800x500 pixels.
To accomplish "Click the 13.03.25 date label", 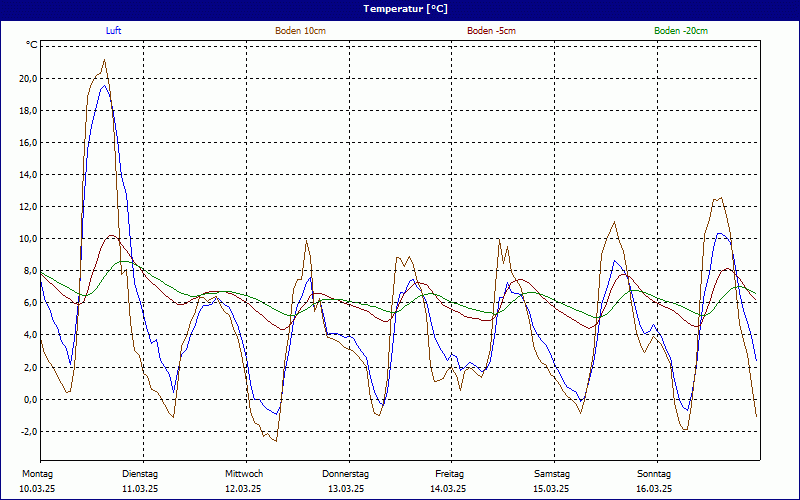I will coord(346,489).
